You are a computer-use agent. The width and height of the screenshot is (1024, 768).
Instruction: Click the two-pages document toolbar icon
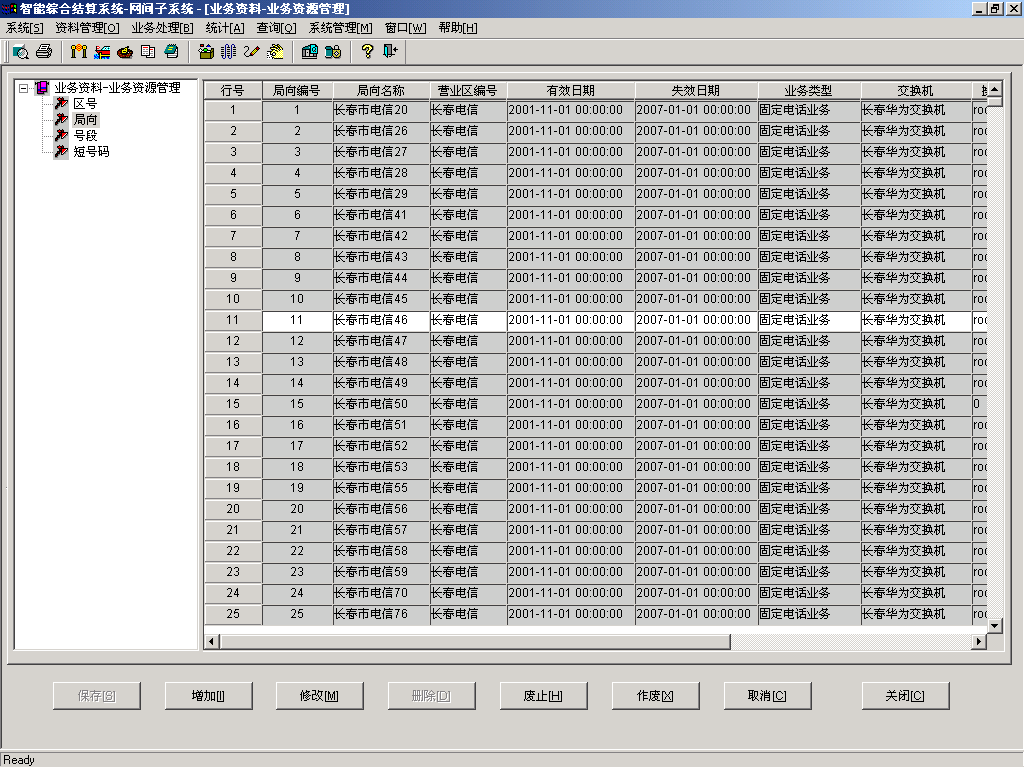[148, 51]
